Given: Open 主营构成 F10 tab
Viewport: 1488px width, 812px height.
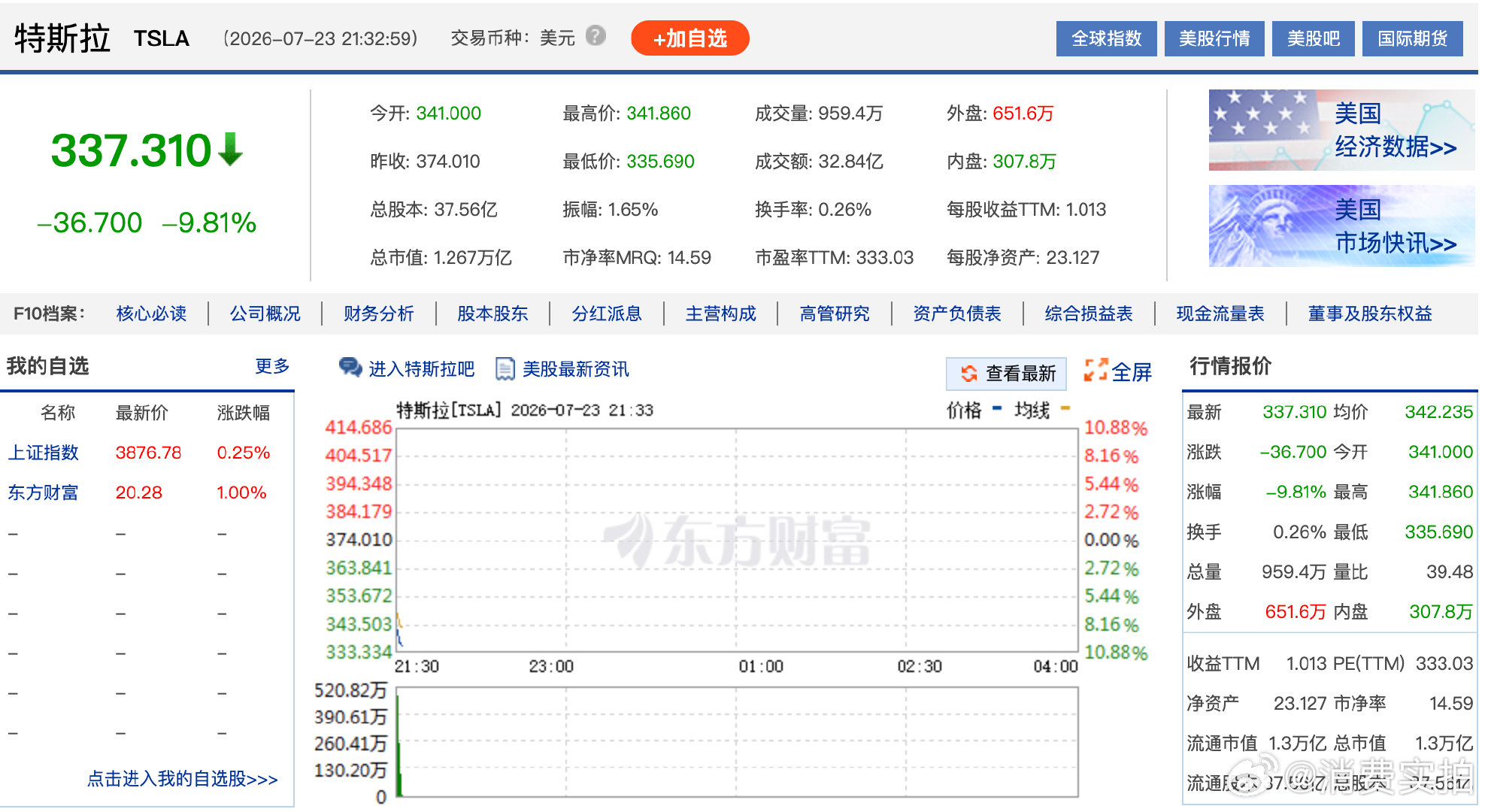Looking at the screenshot, I should click(720, 314).
